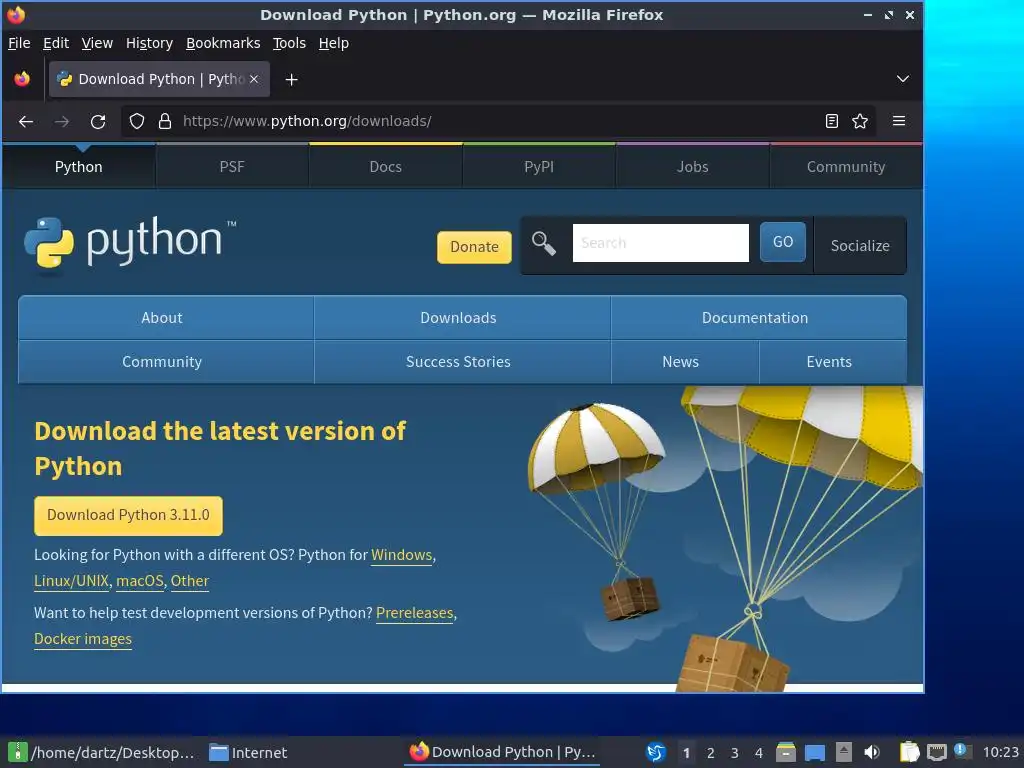Open the file cabinet file manager icon
The height and width of the screenshot is (768, 1024).
[786, 752]
